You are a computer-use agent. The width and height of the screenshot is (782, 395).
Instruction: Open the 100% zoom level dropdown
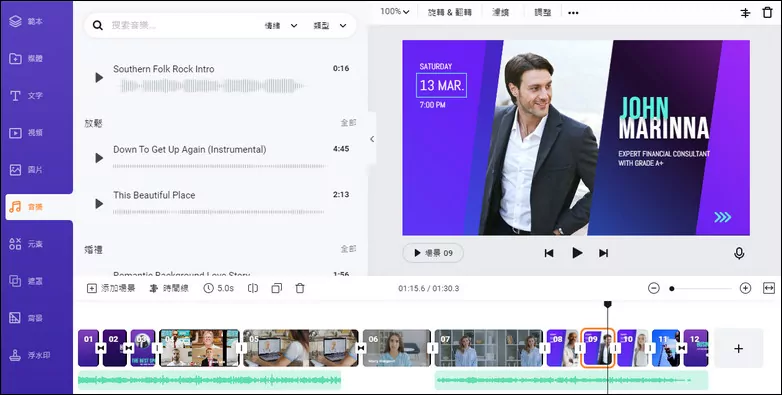pyautogui.click(x=395, y=11)
